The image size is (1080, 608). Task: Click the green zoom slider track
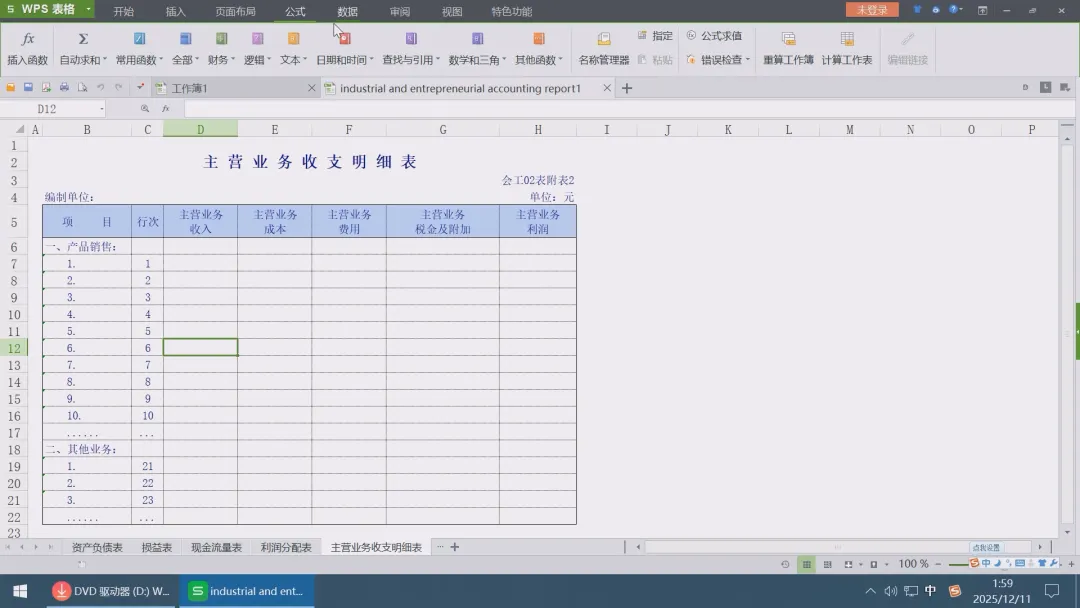point(959,565)
